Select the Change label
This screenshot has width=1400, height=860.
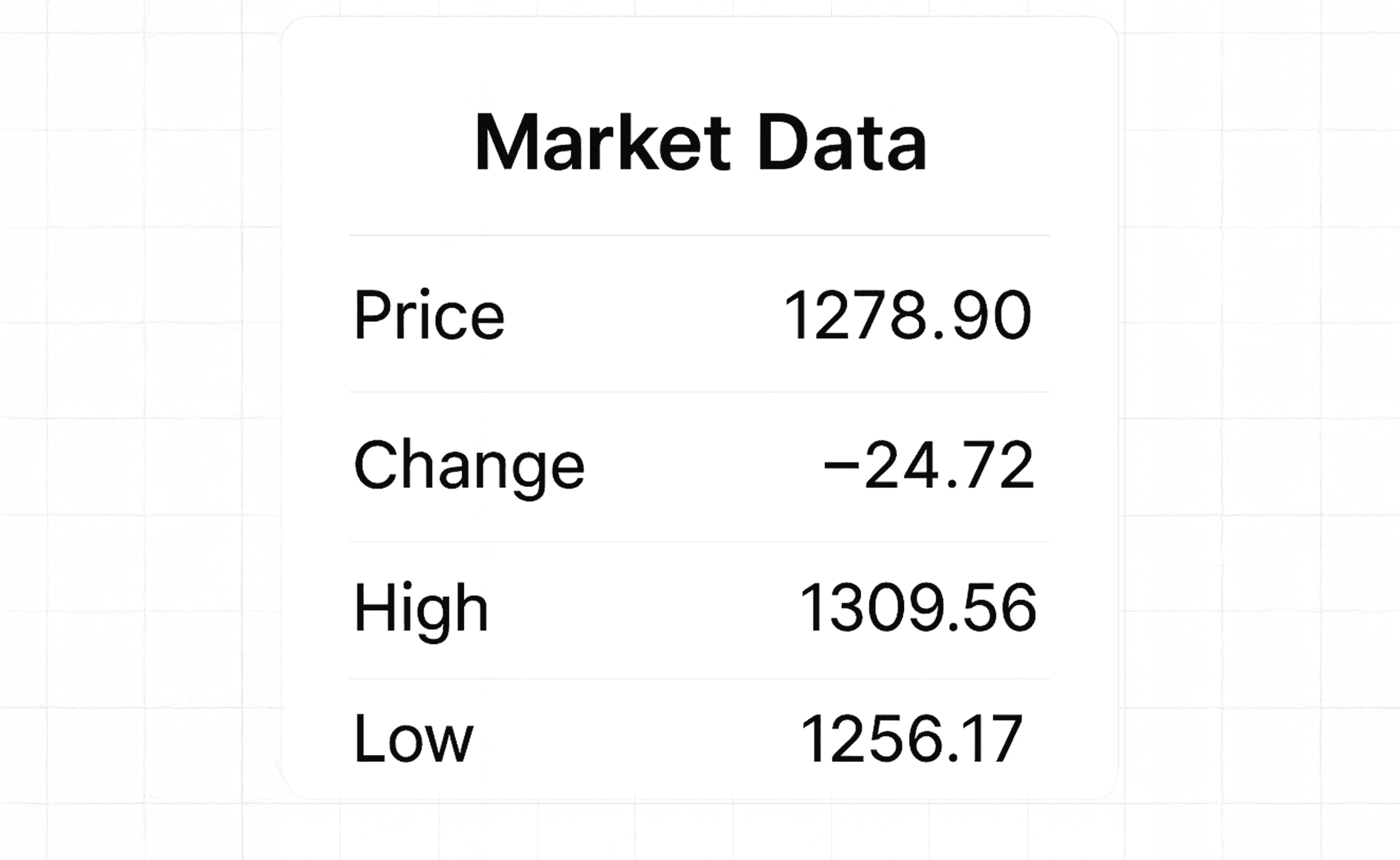click(469, 468)
